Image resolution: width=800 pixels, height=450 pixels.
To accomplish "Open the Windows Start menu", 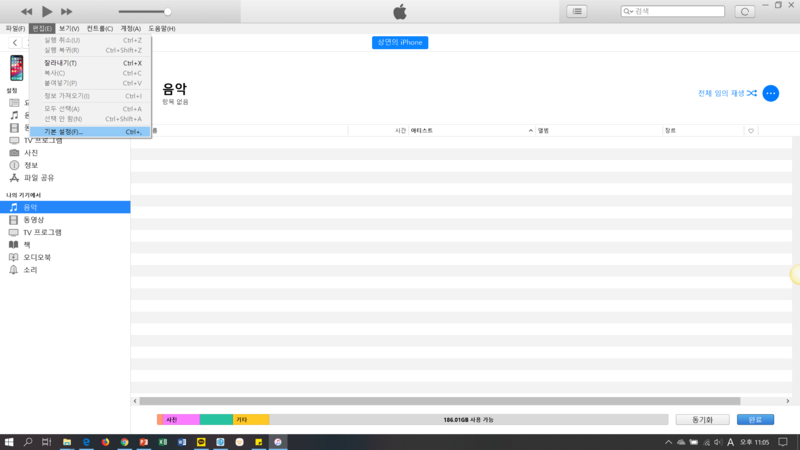I will click(9, 442).
